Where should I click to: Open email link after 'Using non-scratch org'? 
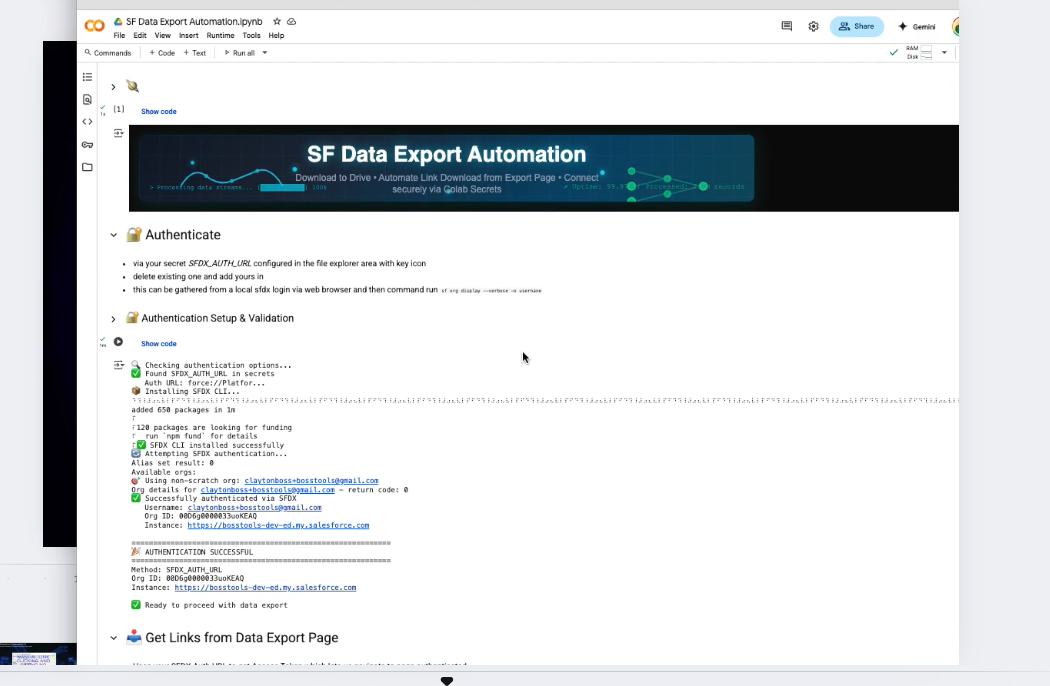click(x=311, y=480)
